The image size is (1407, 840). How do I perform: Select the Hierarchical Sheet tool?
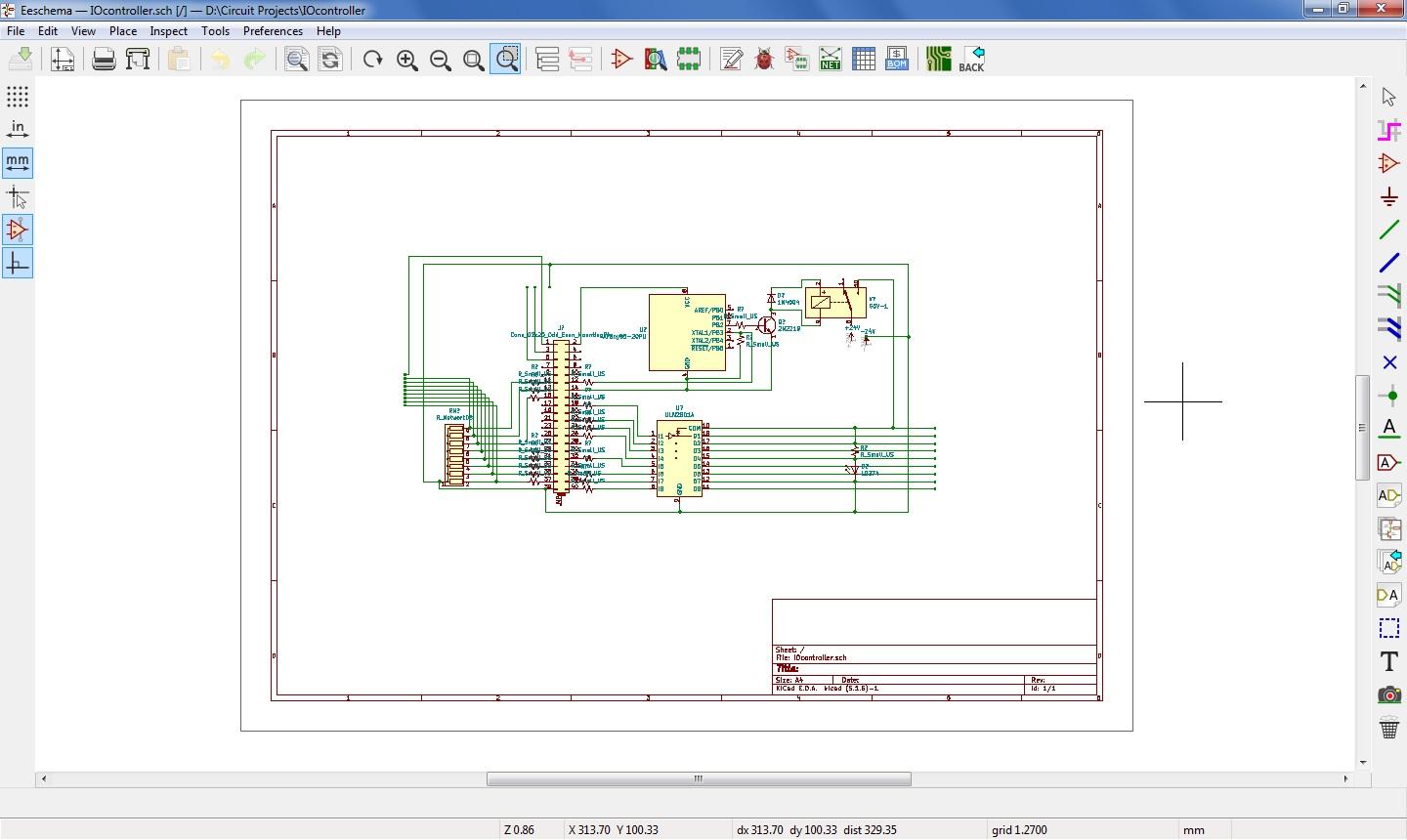1388,528
